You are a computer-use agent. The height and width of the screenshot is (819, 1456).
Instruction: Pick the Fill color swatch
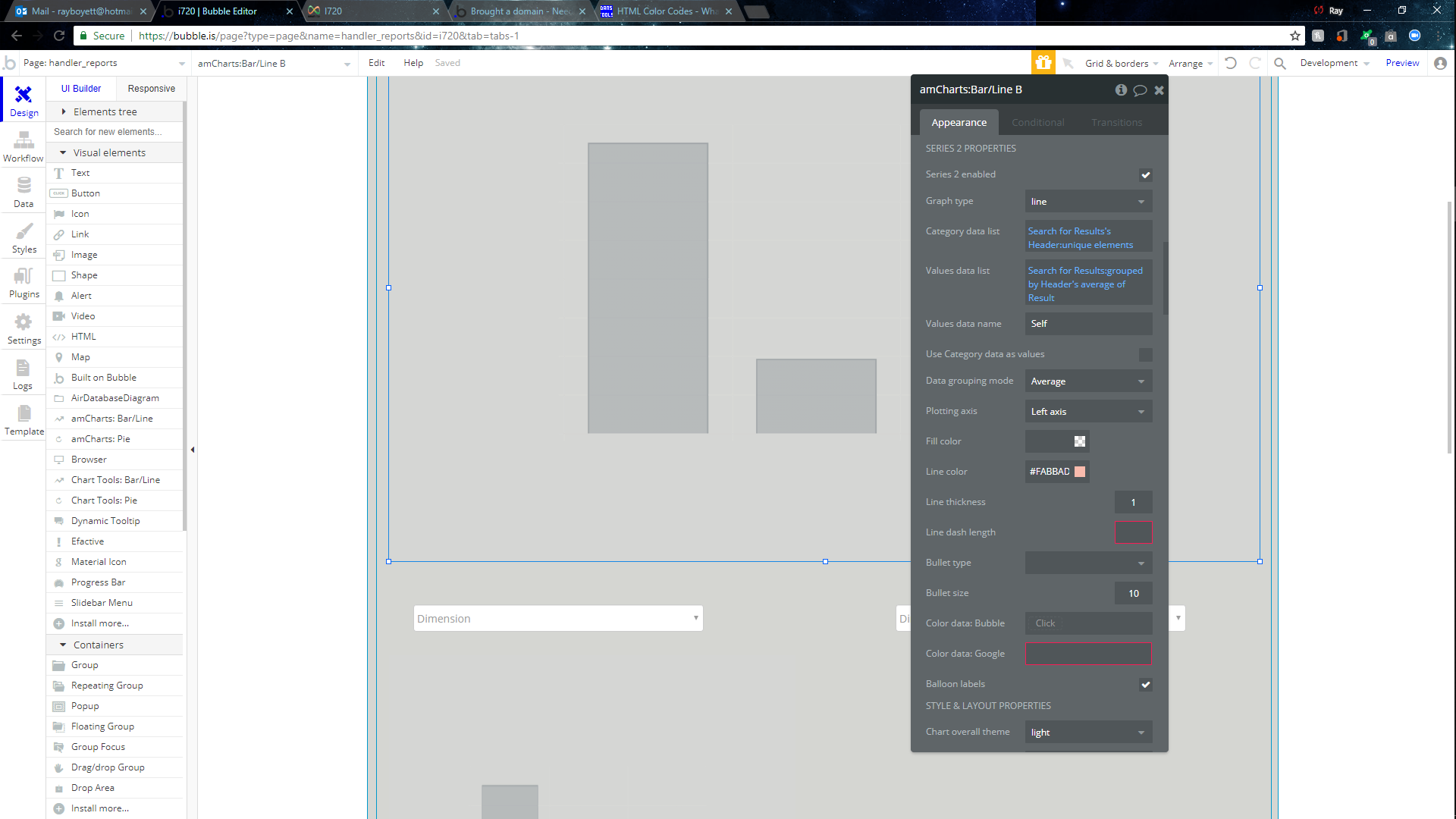[1080, 441]
